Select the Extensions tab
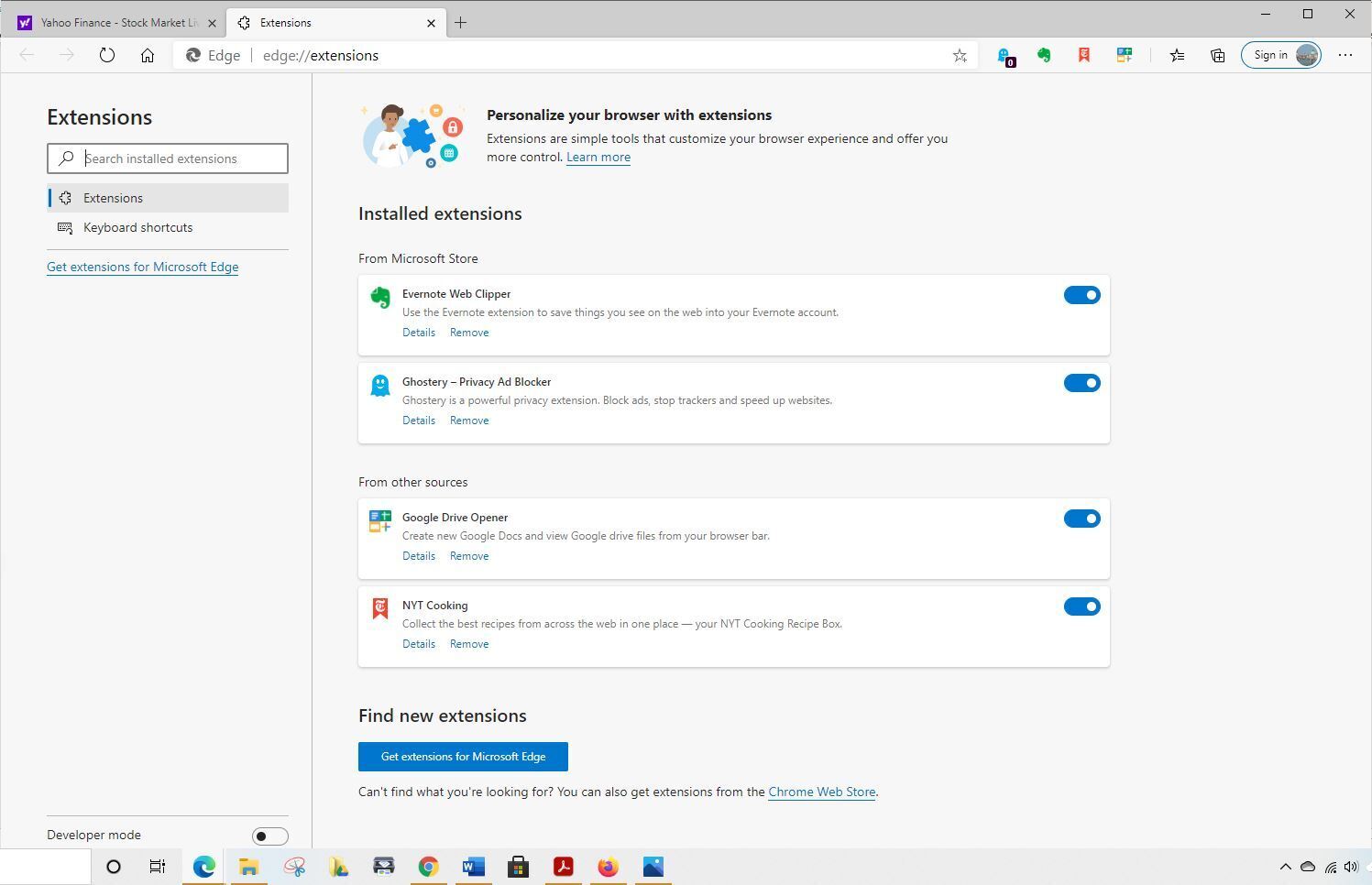The width and height of the screenshot is (1372, 885). click(x=336, y=23)
